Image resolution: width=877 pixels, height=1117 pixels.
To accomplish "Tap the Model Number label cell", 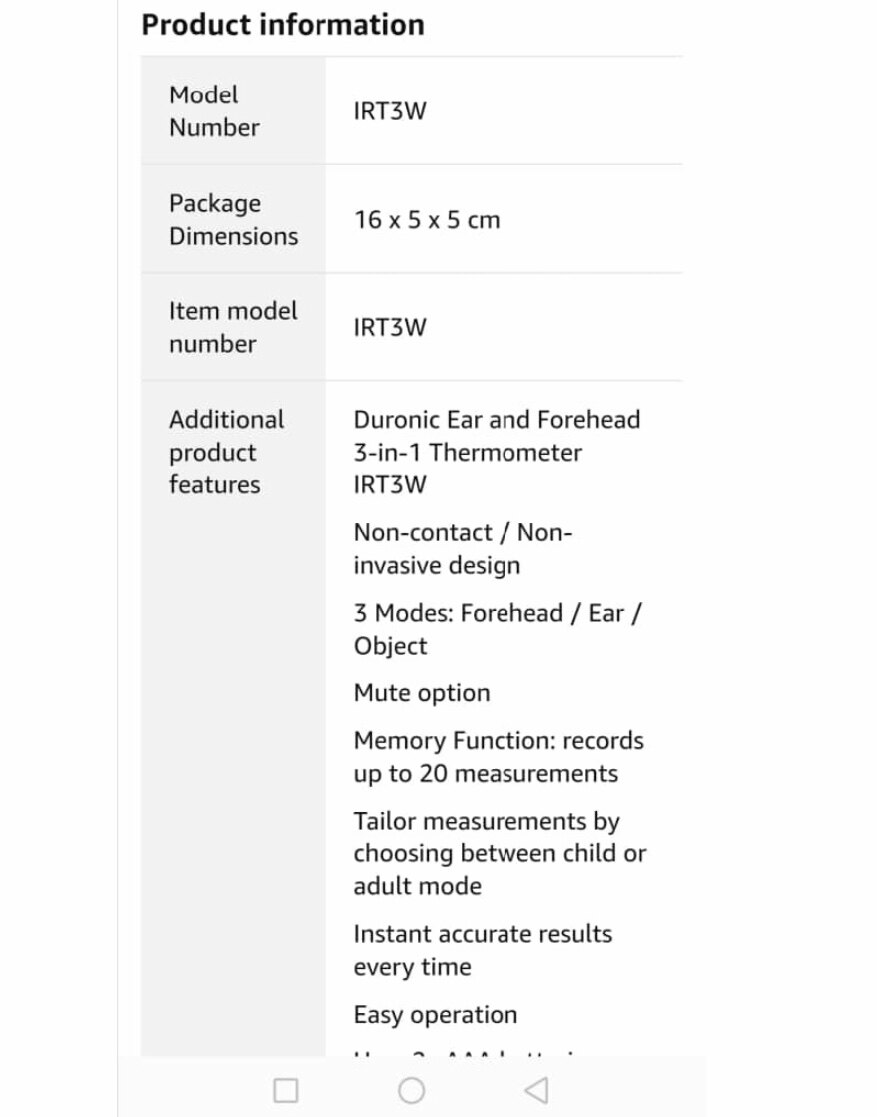I will pyautogui.click(x=233, y=110).
